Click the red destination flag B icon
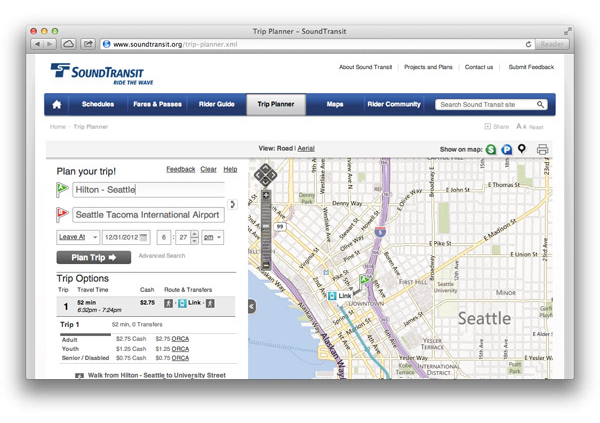 click(x=62, y=214)
